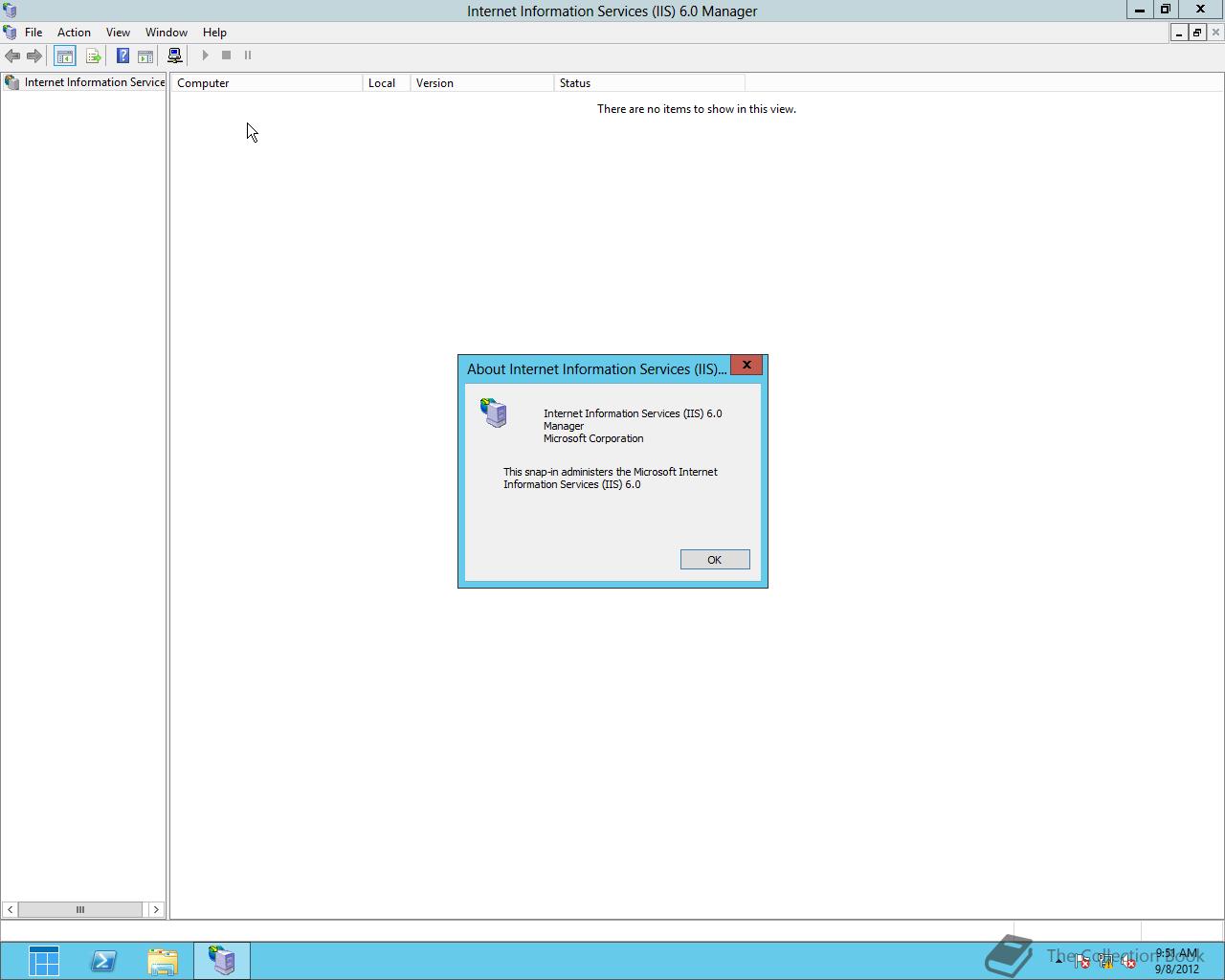Click the Start item play icon
Screen dimensions: 1225x980
click(x=205, y=56)
